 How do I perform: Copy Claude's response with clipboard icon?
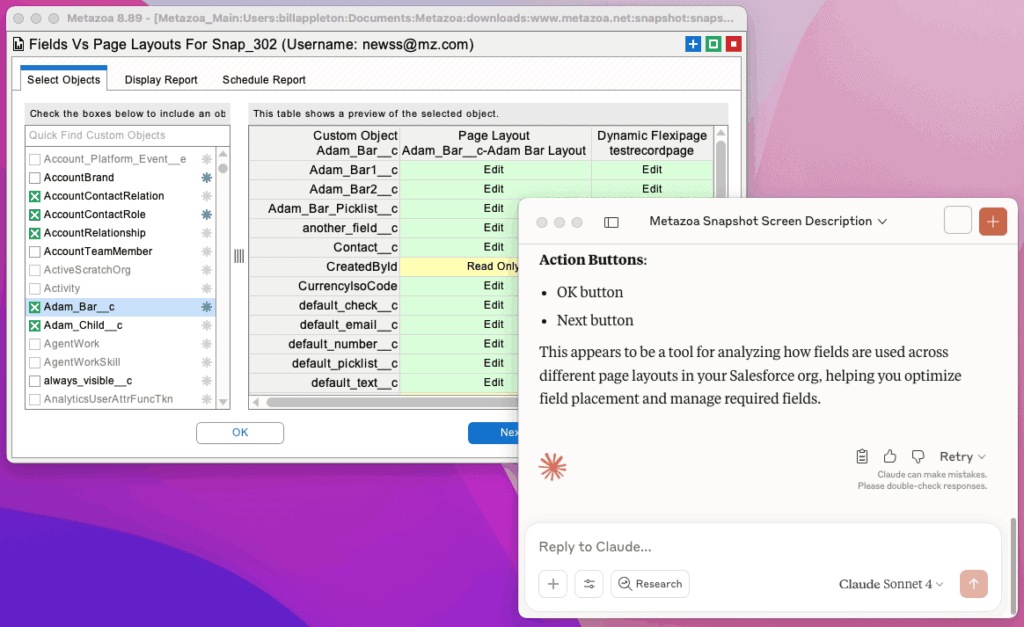coord(862,457)
